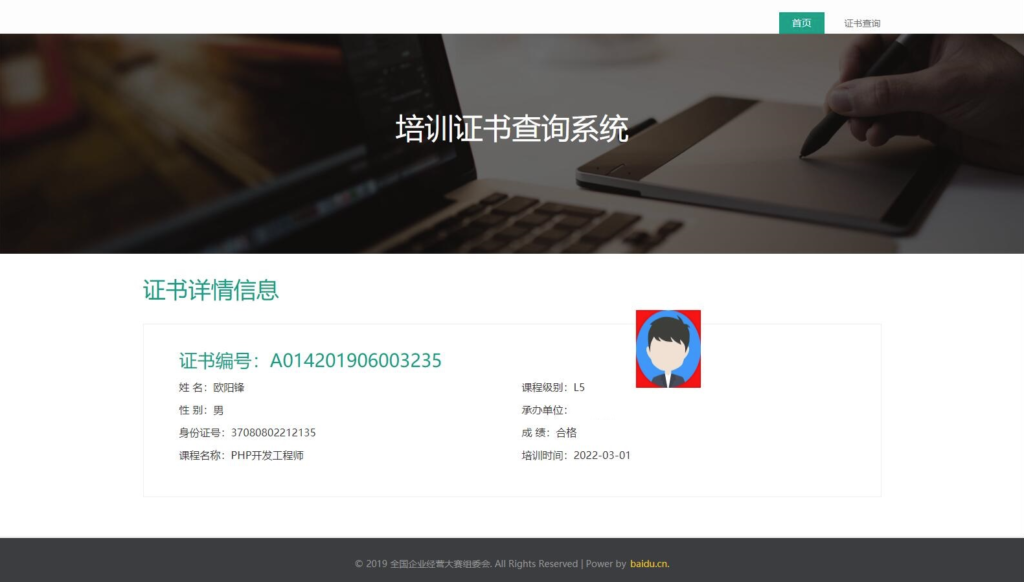Follow the baidu.cn link in the footer
This screenshot has height=582, width=1024.
coord(651,563)
